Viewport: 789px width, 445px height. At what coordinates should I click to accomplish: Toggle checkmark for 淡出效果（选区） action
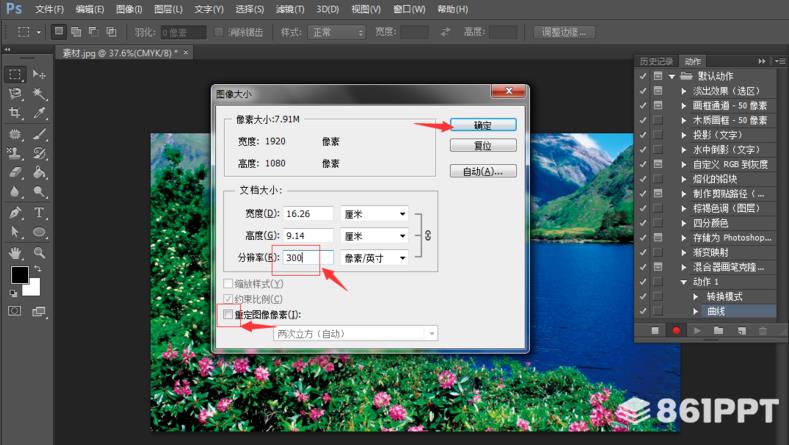click(x=642, y=90)
